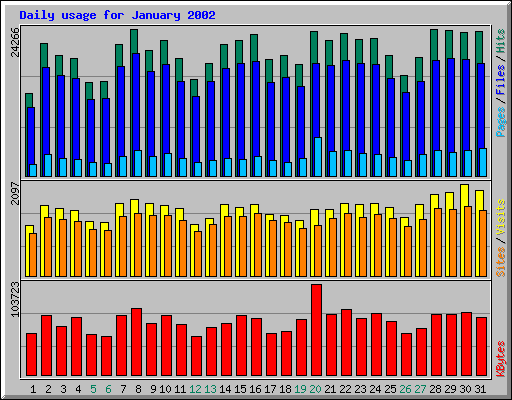Screen dimensions: 512x400
Task: Click the red 'KBytes' legend label
Action: pyautogui.click(x=501, y=359)
